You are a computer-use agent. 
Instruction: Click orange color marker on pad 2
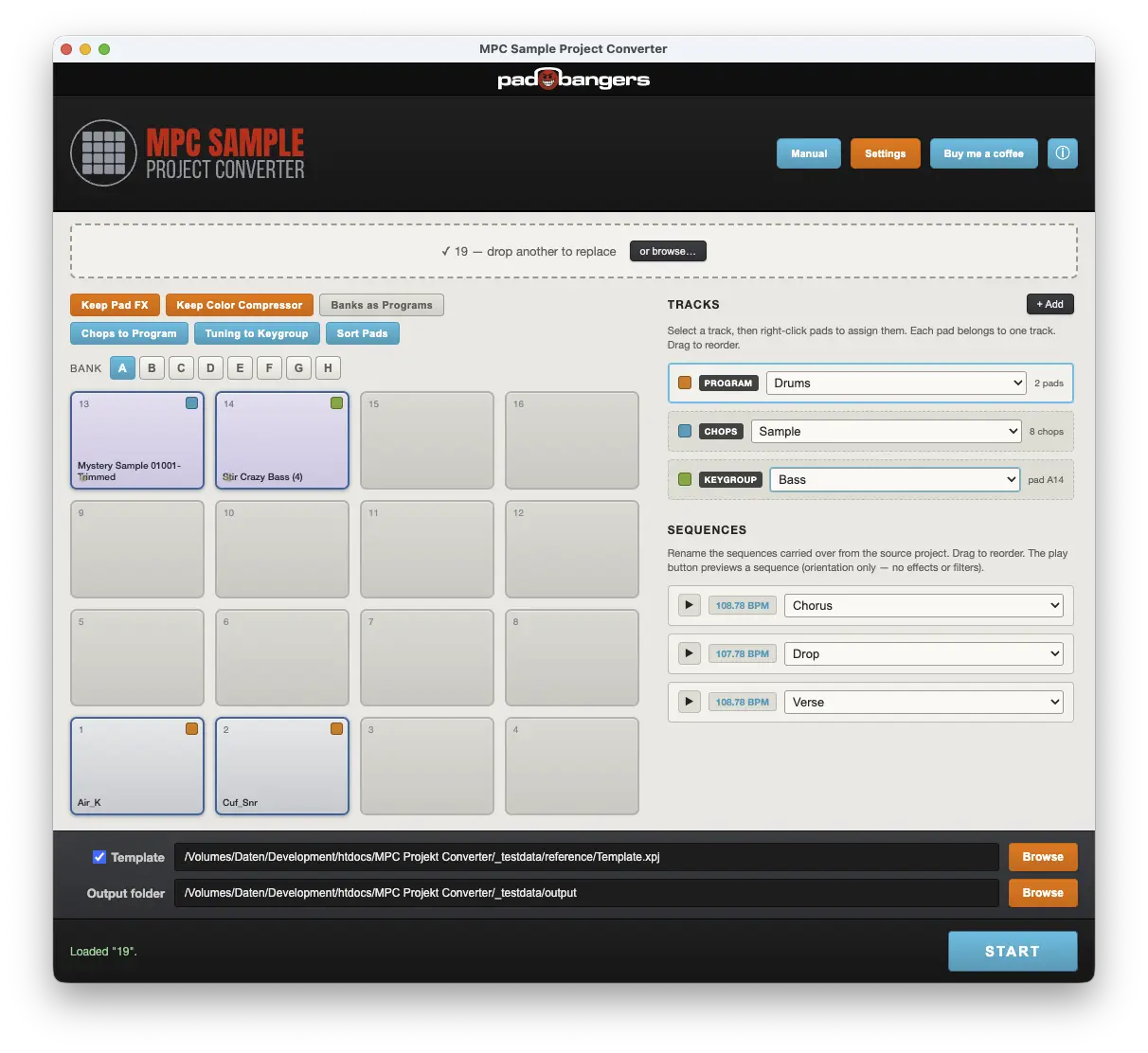(x=337, y=729)
